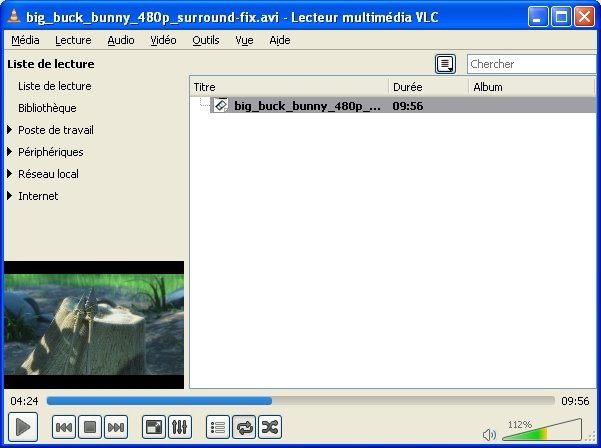
Task: Click elapsed time label 04:24
Action: point(25,401)
